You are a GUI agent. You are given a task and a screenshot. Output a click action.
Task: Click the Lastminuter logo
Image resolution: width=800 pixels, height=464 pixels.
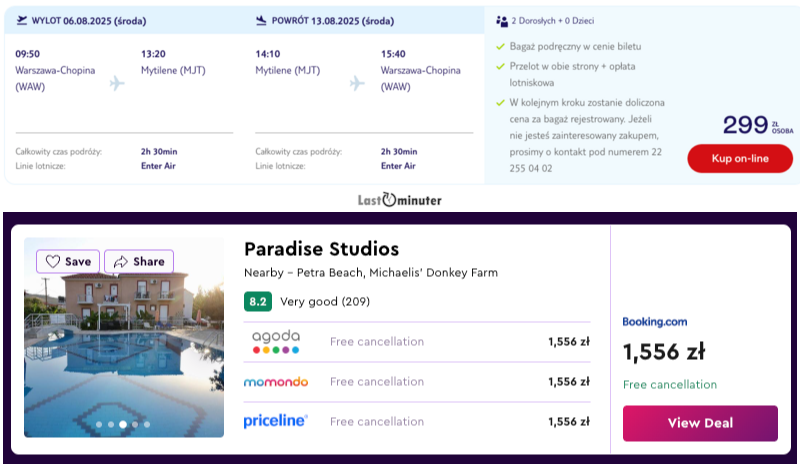point(399,200)
